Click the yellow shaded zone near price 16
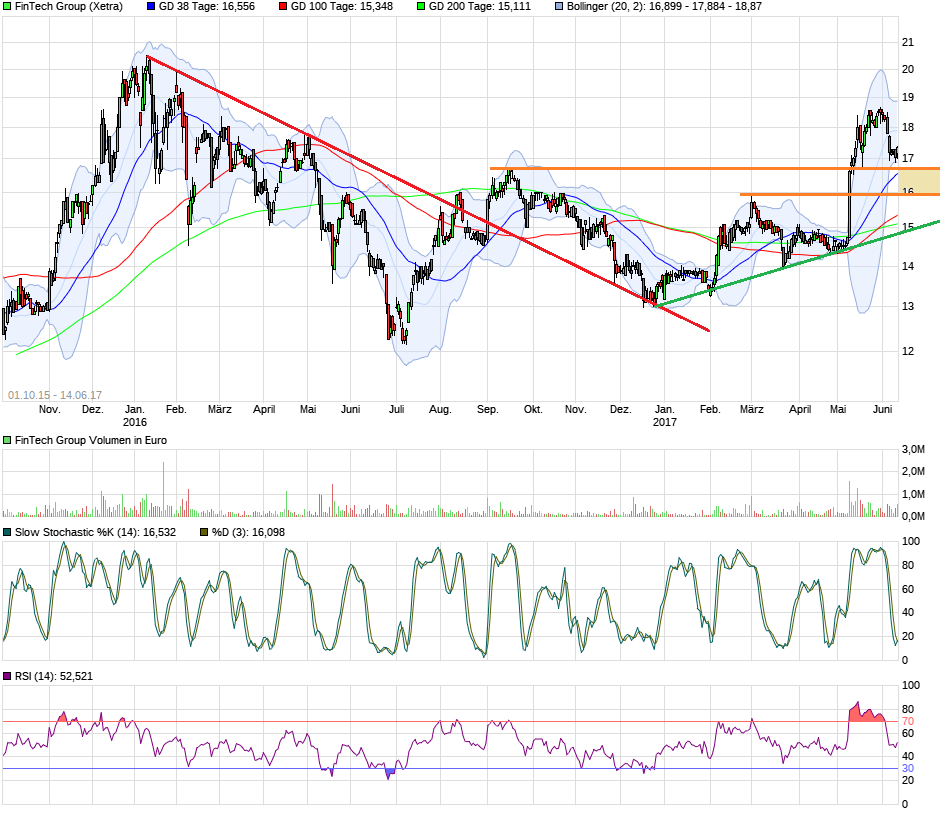 pos(919,182)
